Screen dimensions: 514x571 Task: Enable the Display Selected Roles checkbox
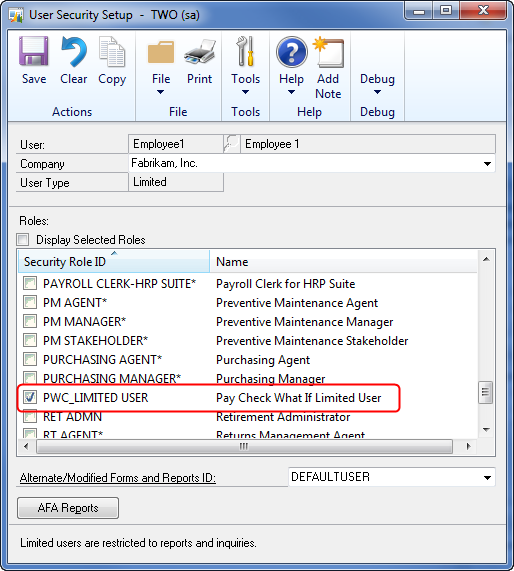click(23, 240)
